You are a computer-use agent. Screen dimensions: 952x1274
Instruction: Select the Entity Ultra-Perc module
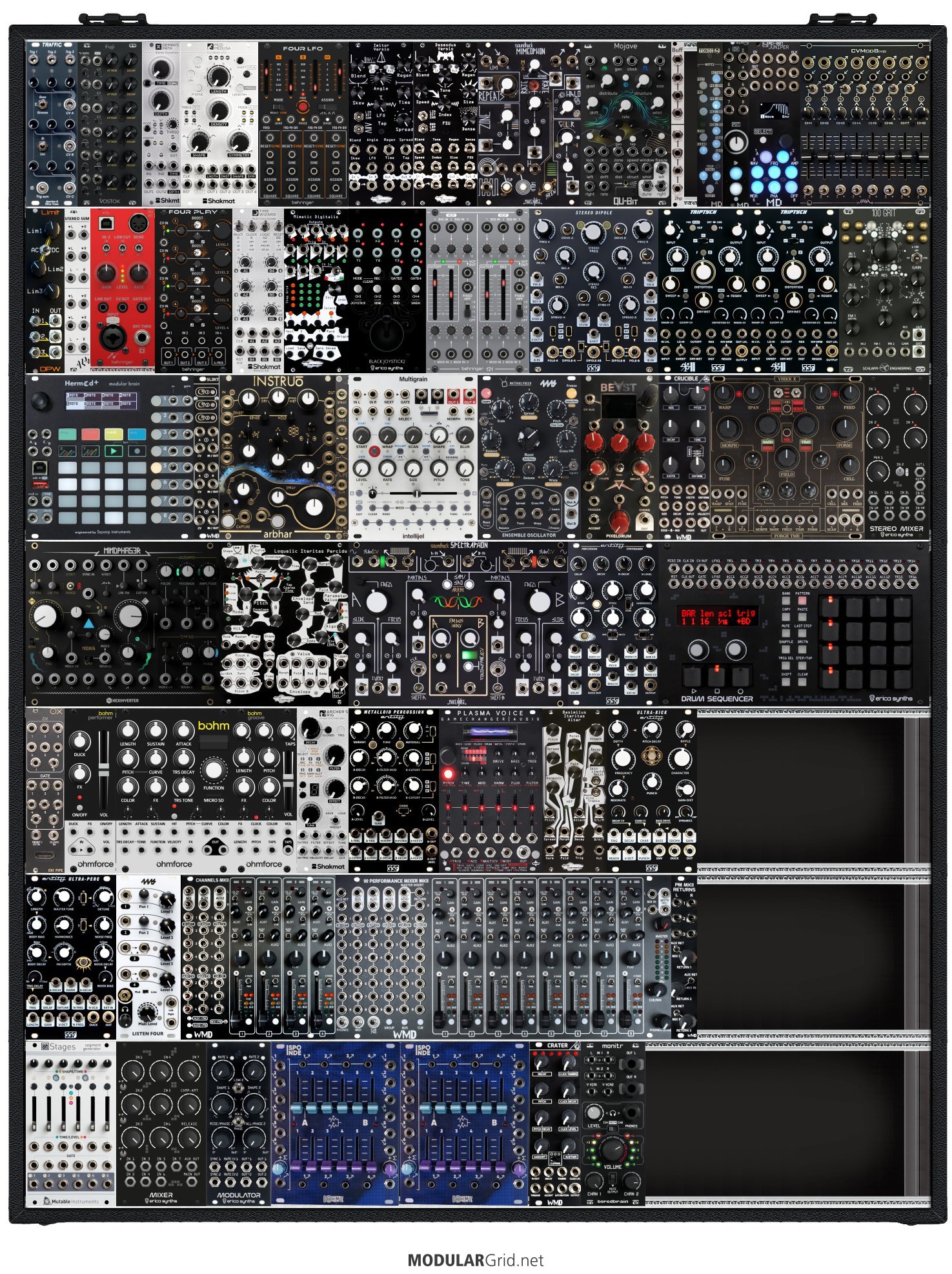pos(71,956)
